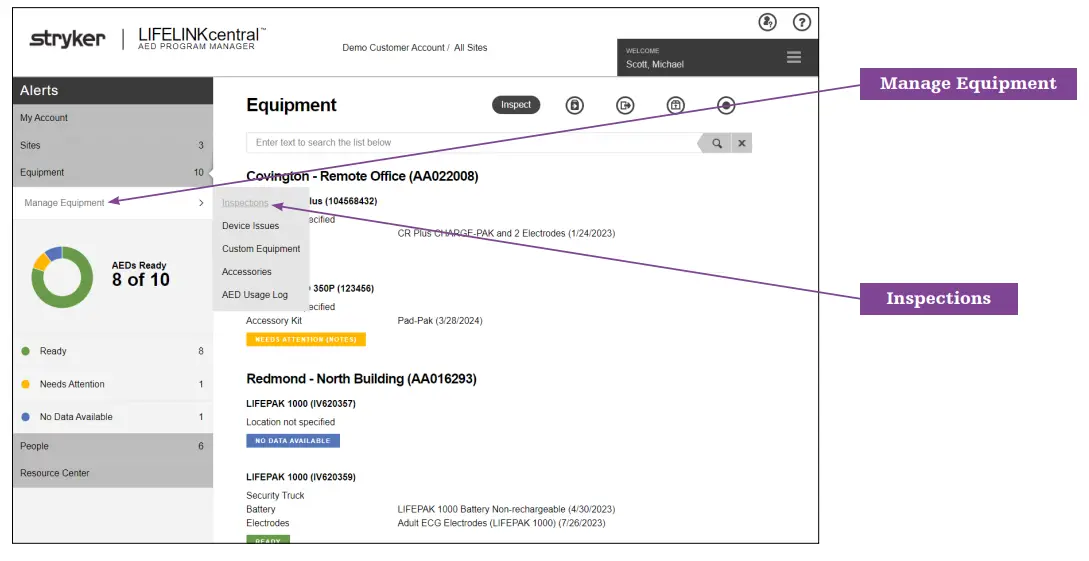1089x561 pixels.
Task: Choose Accessories from the submenu
Action: (x=247, y=271)
